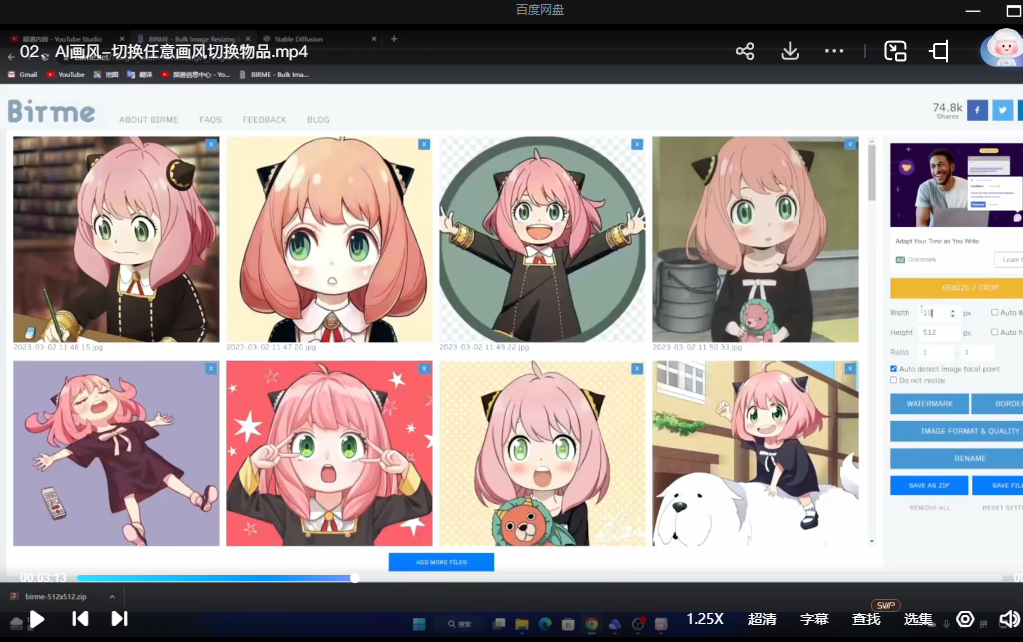Viewport: 1023px width, 642px height.
Task: Open the FEEDBACK page
Action: 264,120
